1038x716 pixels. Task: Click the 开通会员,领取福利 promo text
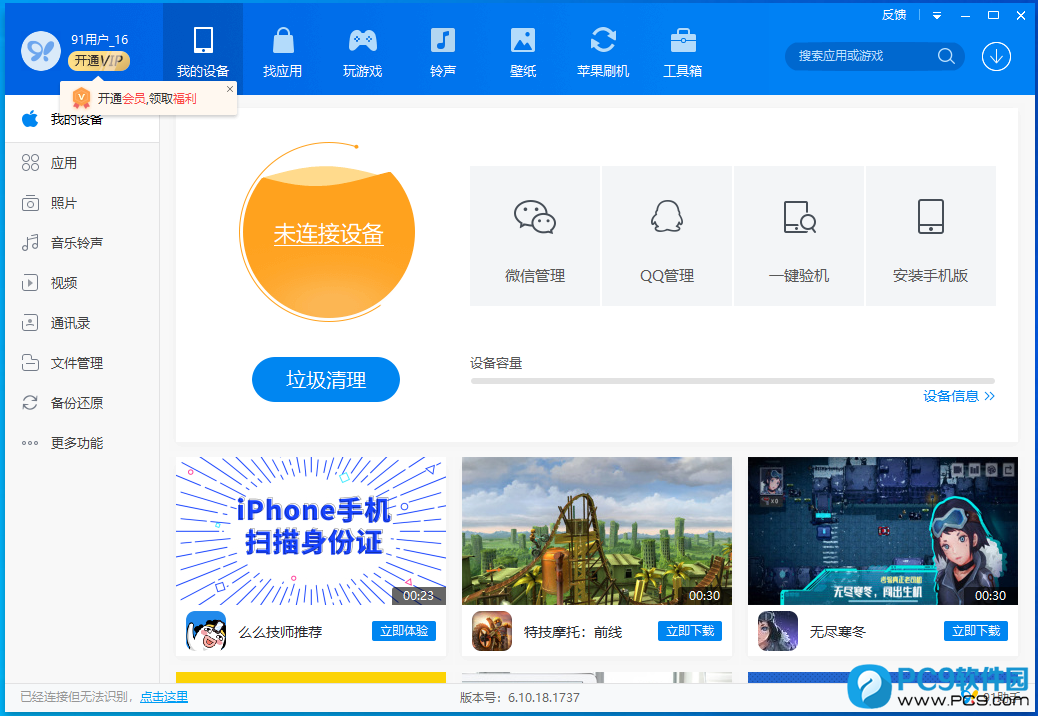[x=147, y=99]
